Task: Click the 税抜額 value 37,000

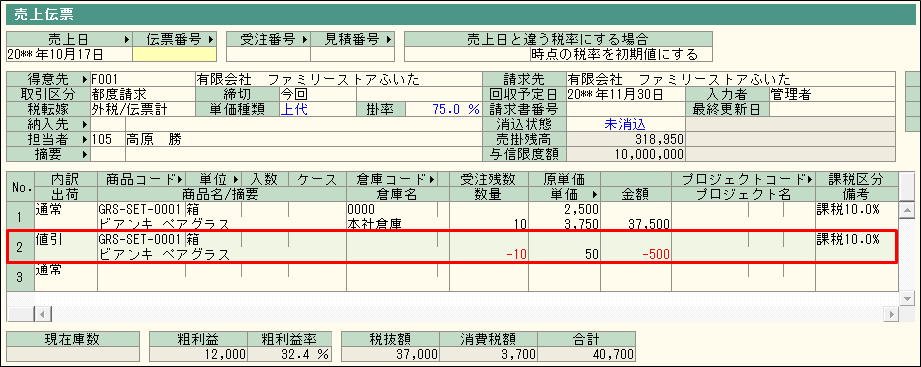Action: pos(390,354)
